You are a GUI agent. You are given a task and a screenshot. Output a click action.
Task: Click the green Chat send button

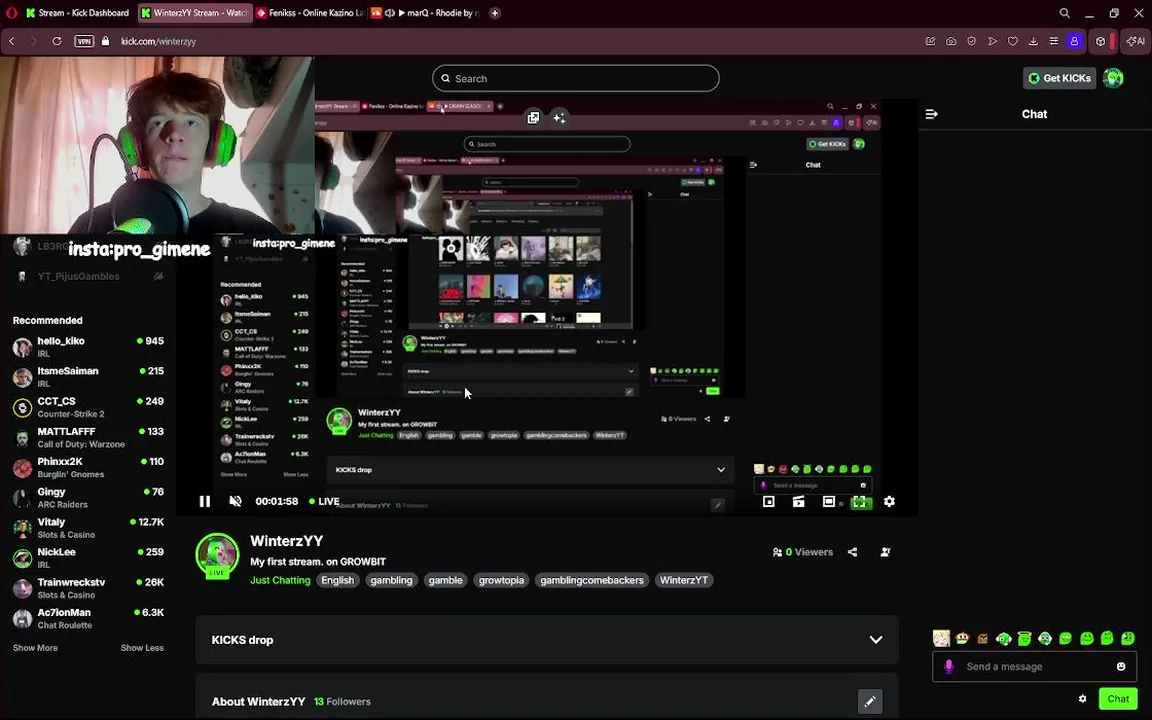(1118, 699)
